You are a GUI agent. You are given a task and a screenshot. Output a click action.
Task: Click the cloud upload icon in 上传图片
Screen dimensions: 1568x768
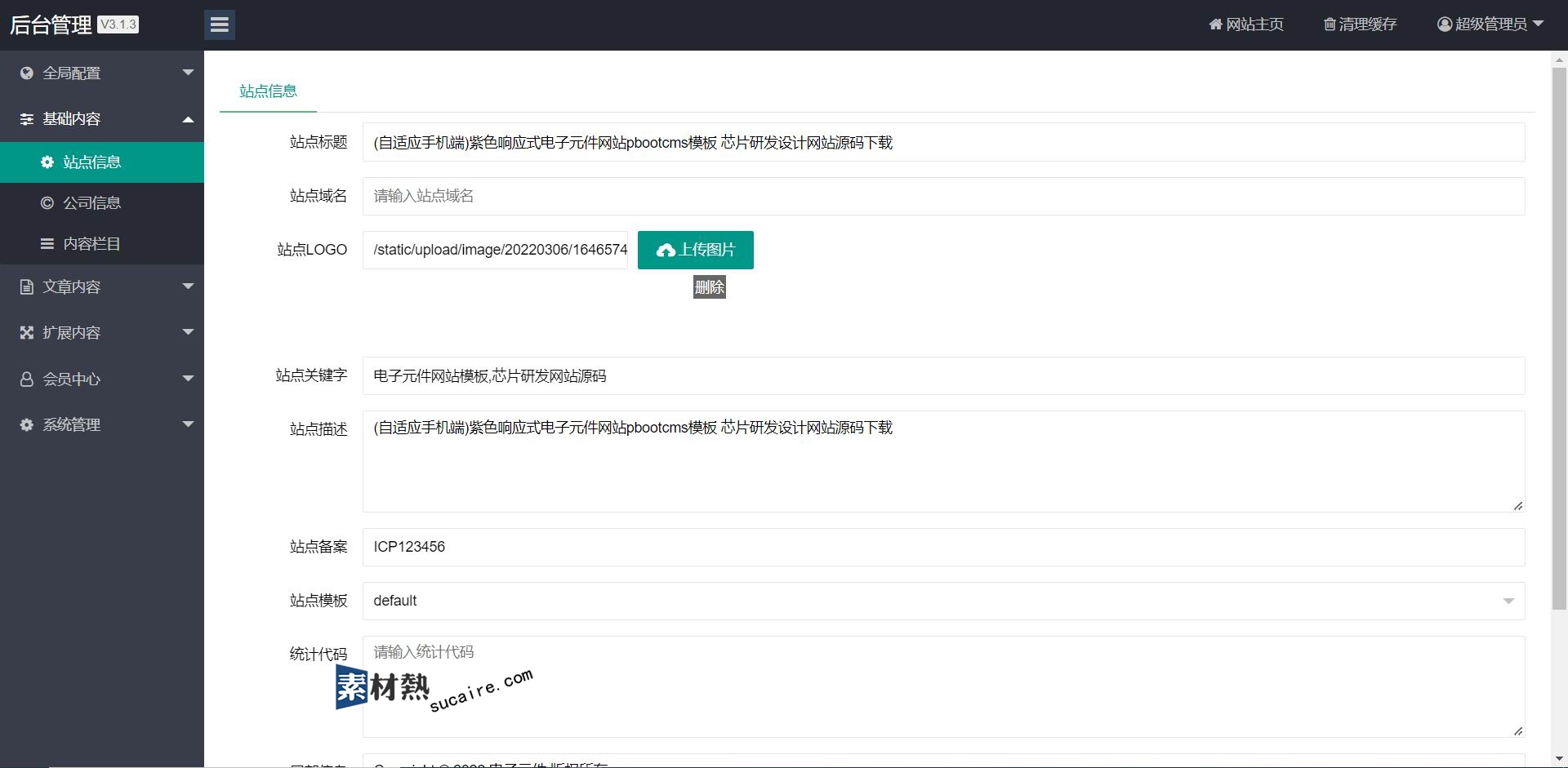[666, 251]
